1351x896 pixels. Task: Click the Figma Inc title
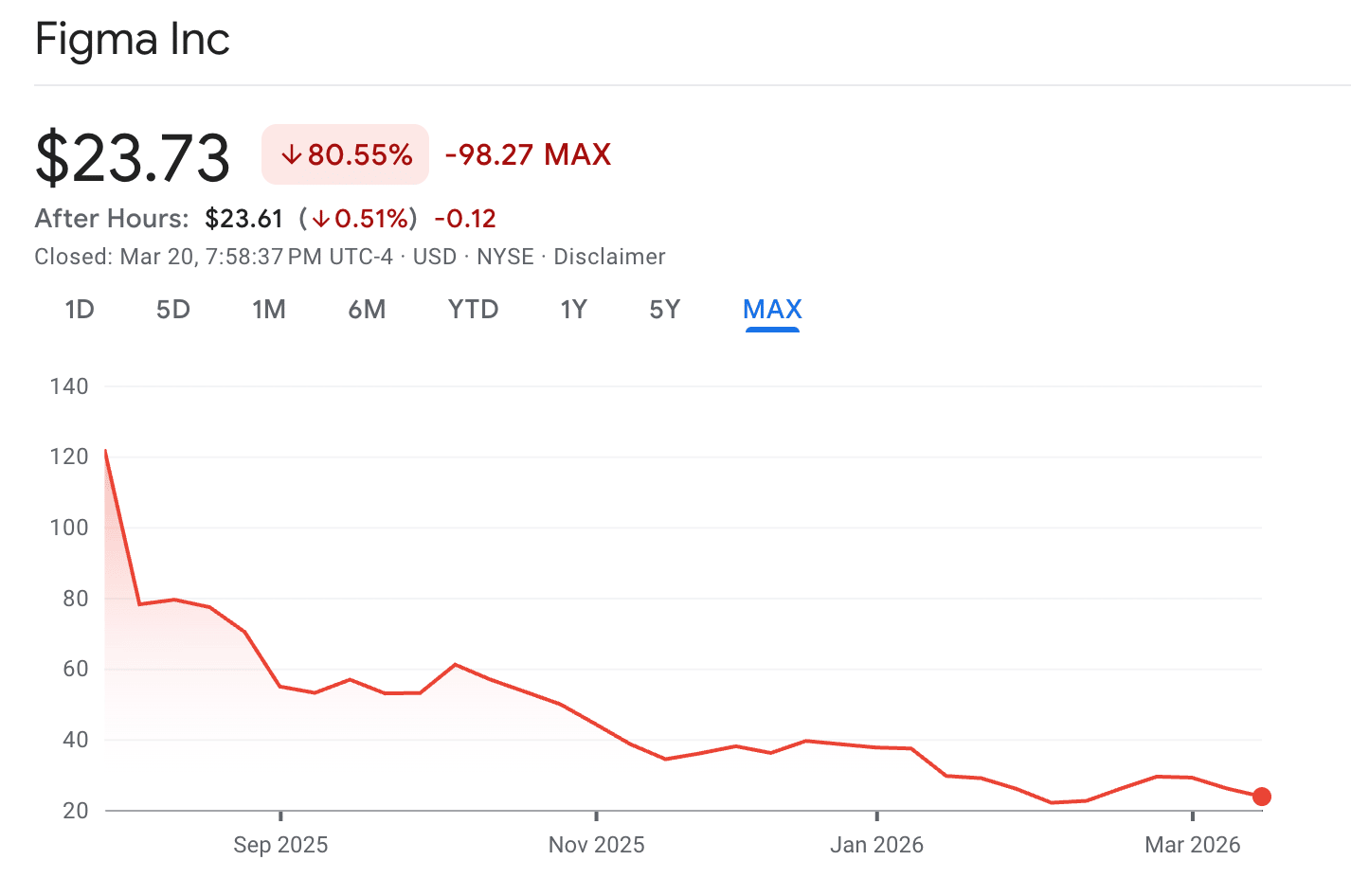tap(133, 40)
